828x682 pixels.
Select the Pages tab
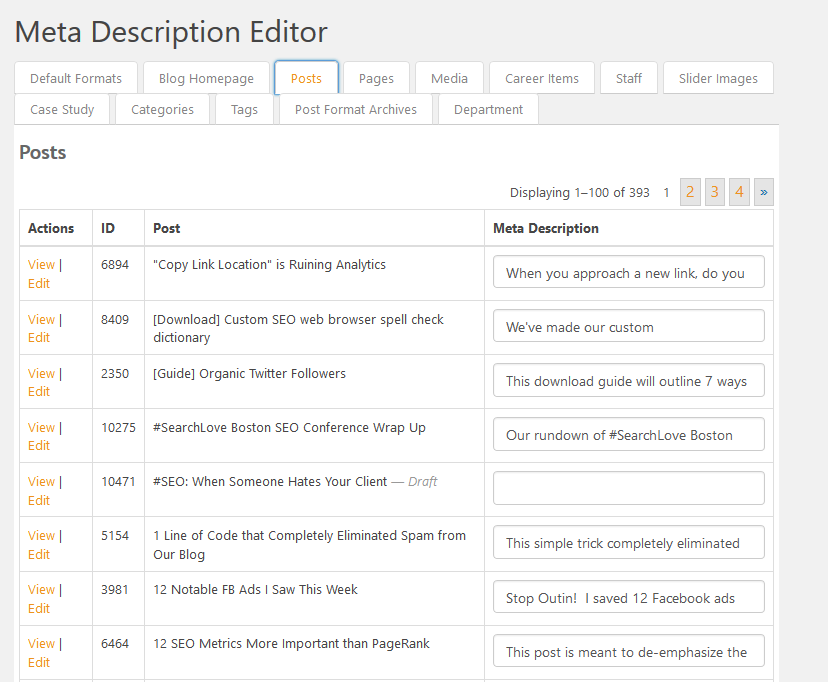[376, 78]
